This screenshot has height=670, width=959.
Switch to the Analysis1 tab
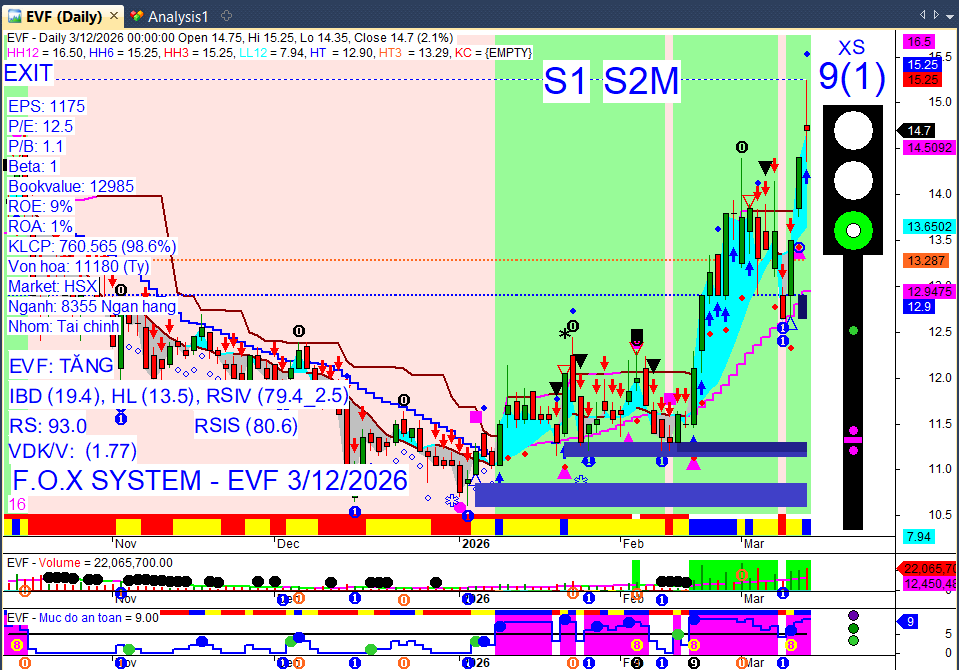pyautogui.click(x=169, y=17)
